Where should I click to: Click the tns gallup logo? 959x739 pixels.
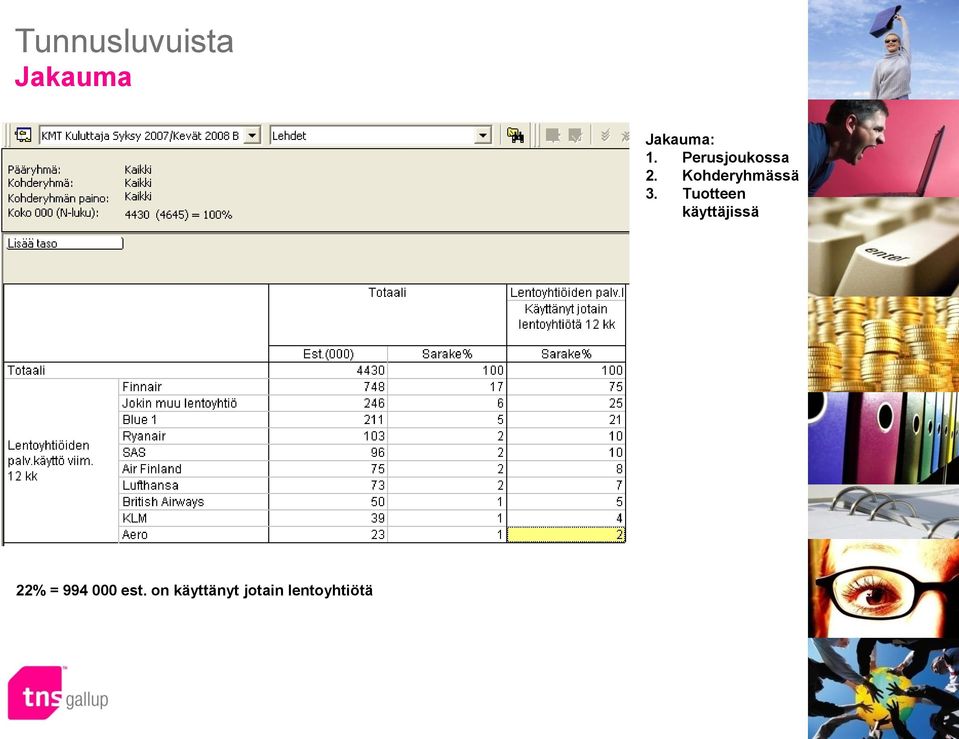(58, 693)
